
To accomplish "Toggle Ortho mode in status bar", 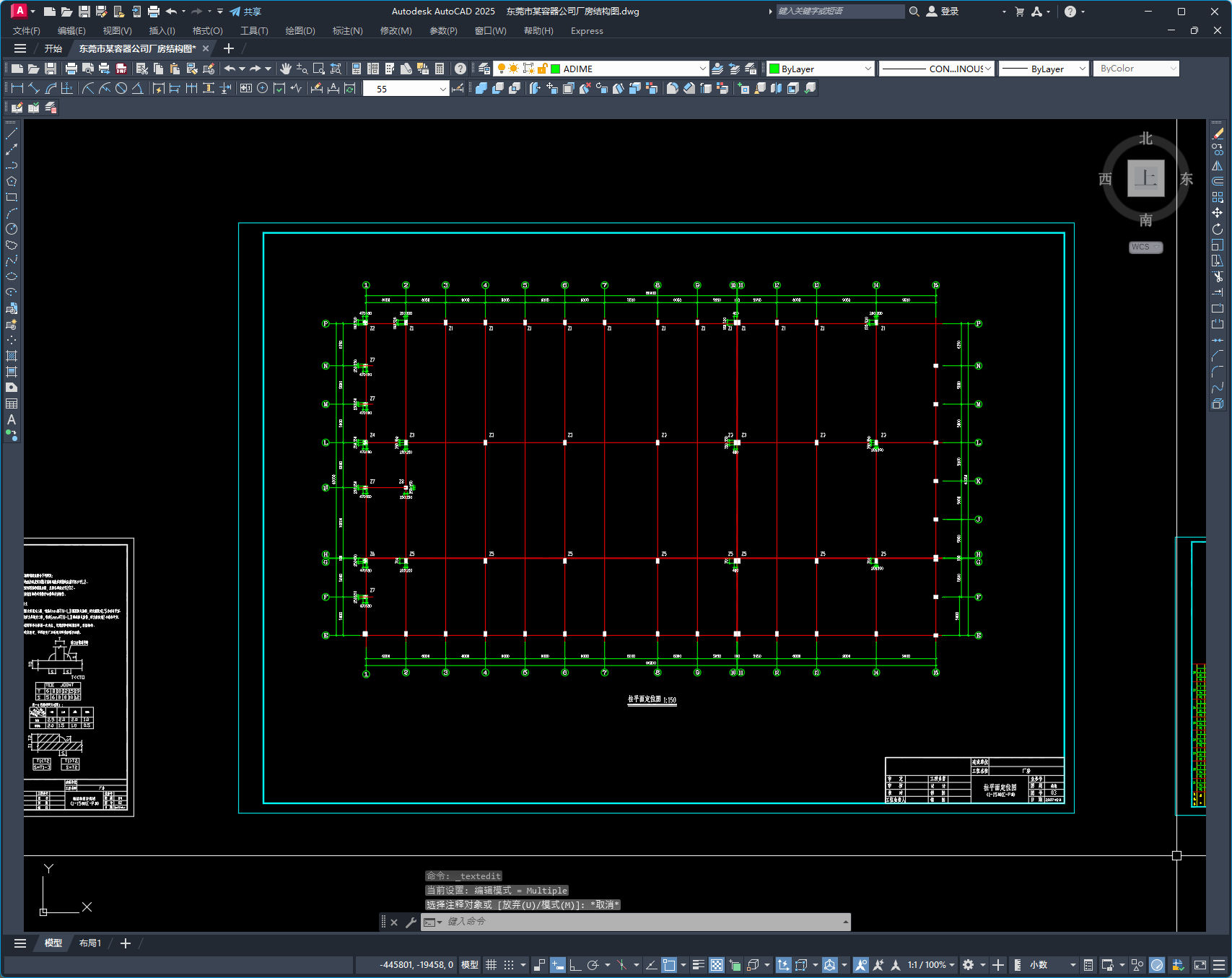I will pos(575,965).
